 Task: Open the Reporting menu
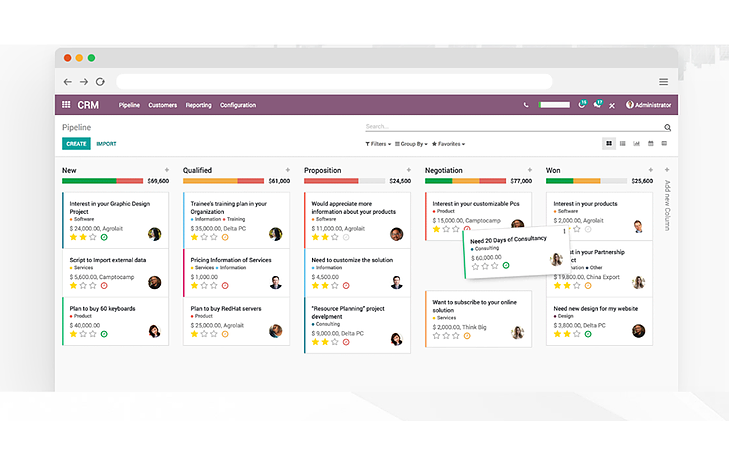click(x=198, y=105)
